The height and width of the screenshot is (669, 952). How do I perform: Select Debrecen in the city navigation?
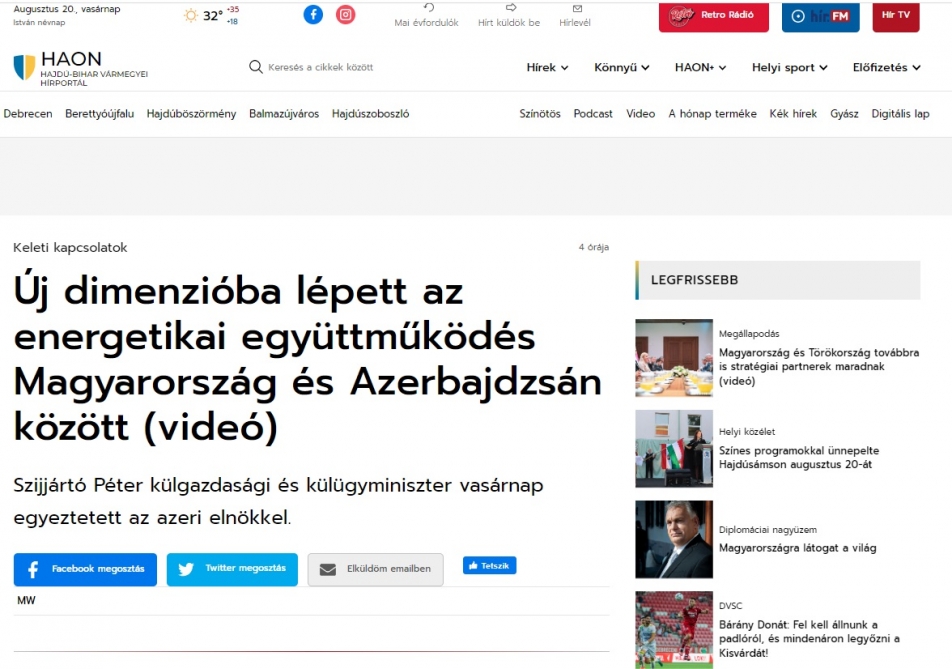28,114
